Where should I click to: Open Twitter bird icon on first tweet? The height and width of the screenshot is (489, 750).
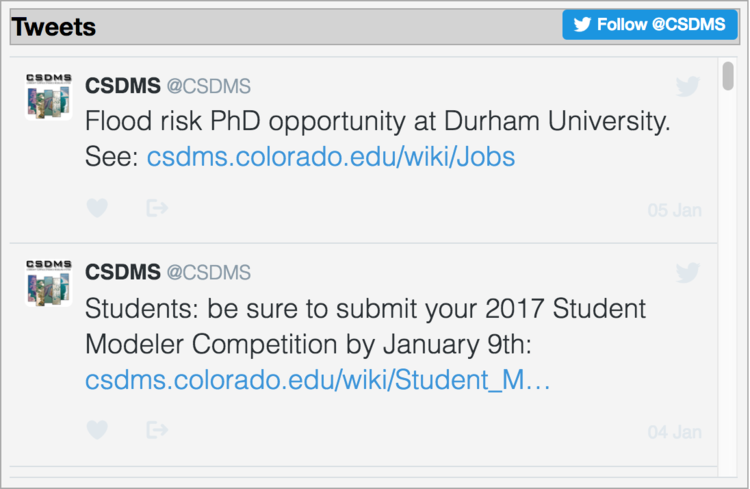pyautogui.click(x=688, y=87)
